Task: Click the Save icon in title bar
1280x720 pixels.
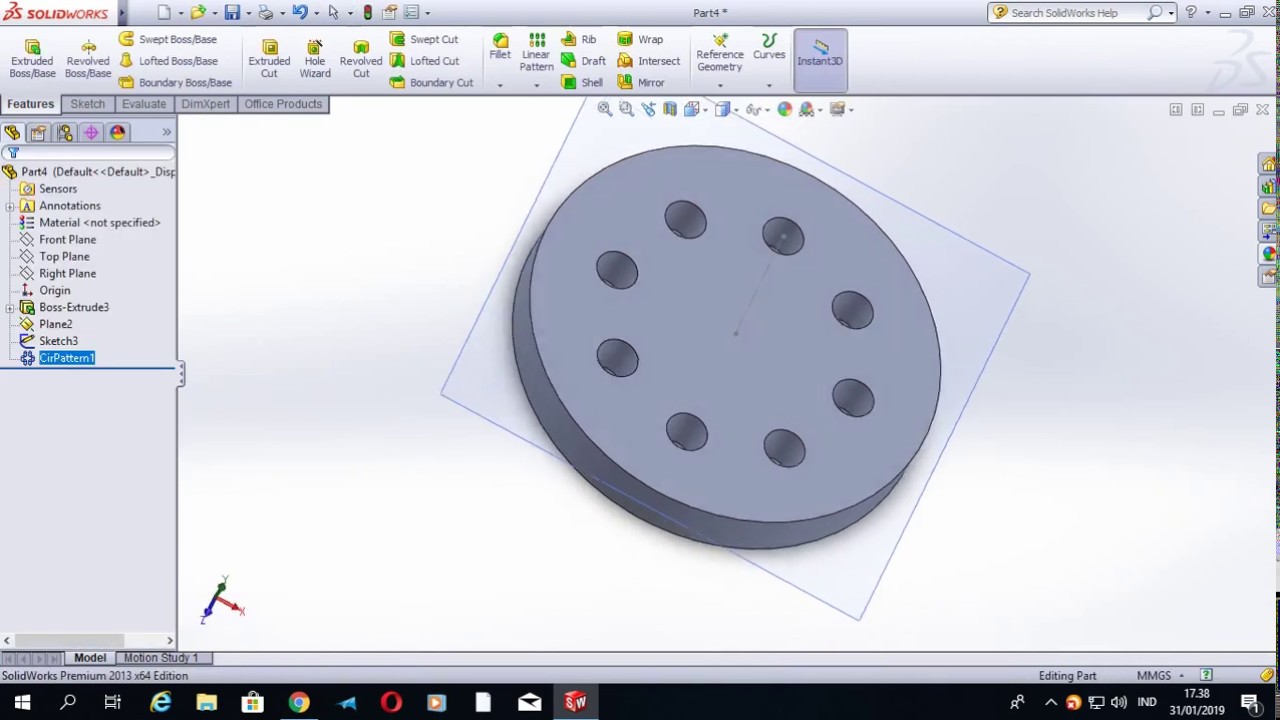Action: (x=232, y=13)
